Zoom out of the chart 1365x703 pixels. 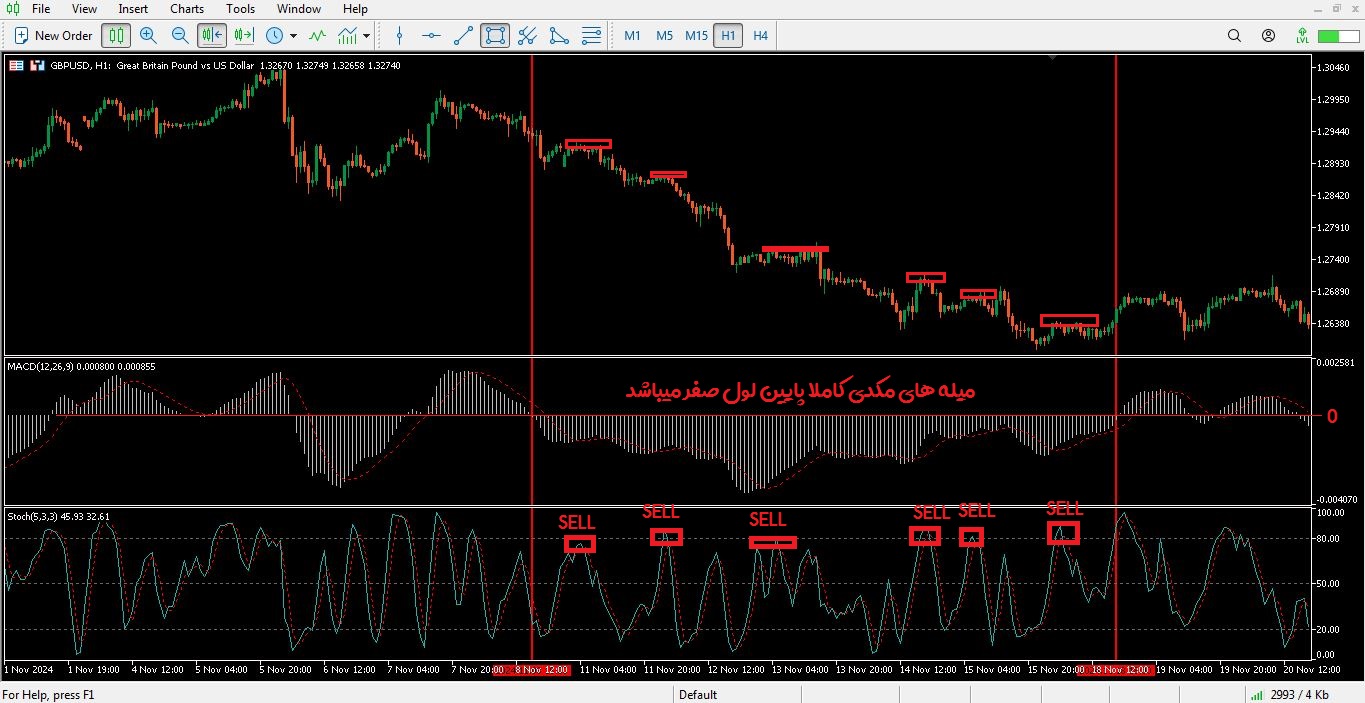pyautogui.click(x=180, y=36)
